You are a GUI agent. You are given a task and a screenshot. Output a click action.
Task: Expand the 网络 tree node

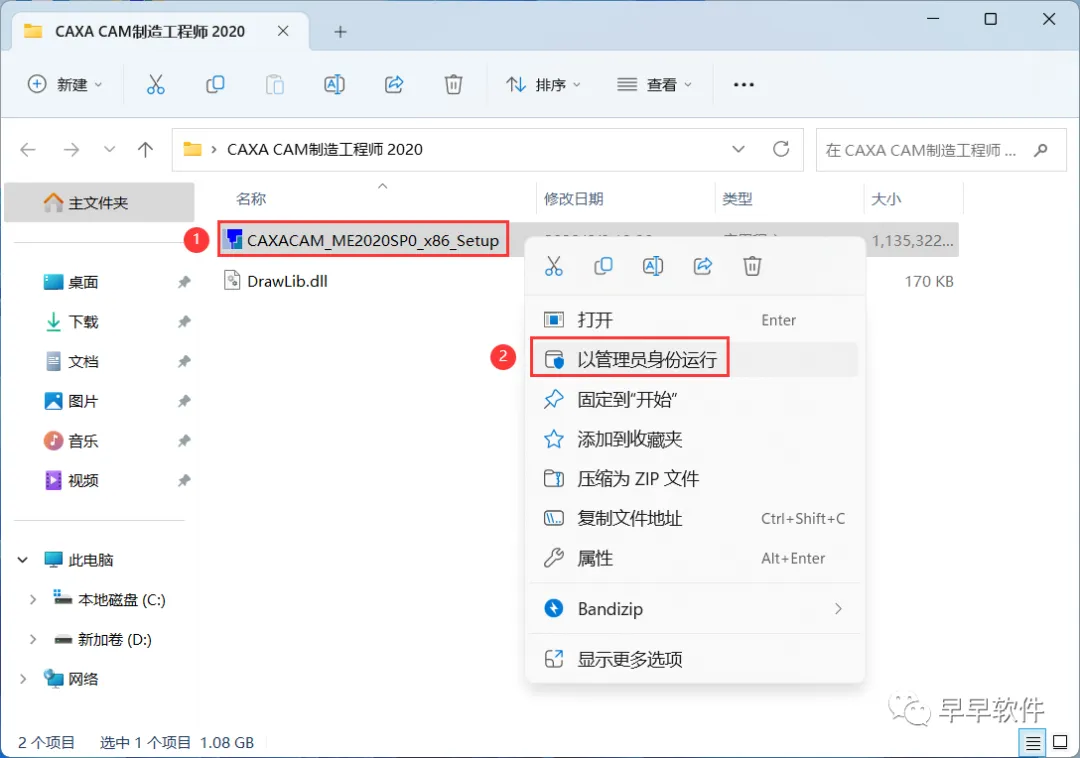23,680
